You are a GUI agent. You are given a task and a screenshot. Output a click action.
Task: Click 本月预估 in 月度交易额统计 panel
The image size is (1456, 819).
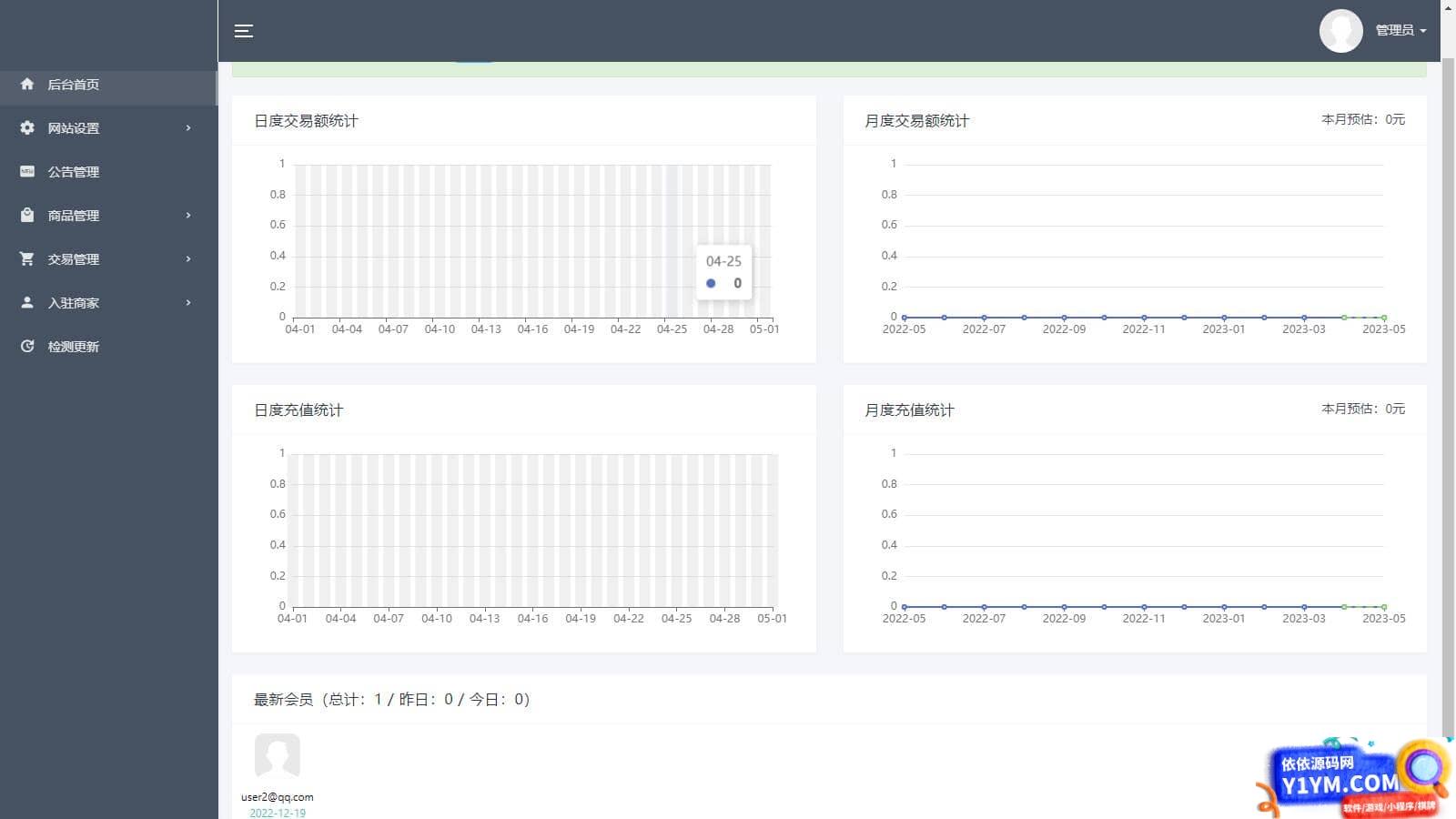[1363, 119]
